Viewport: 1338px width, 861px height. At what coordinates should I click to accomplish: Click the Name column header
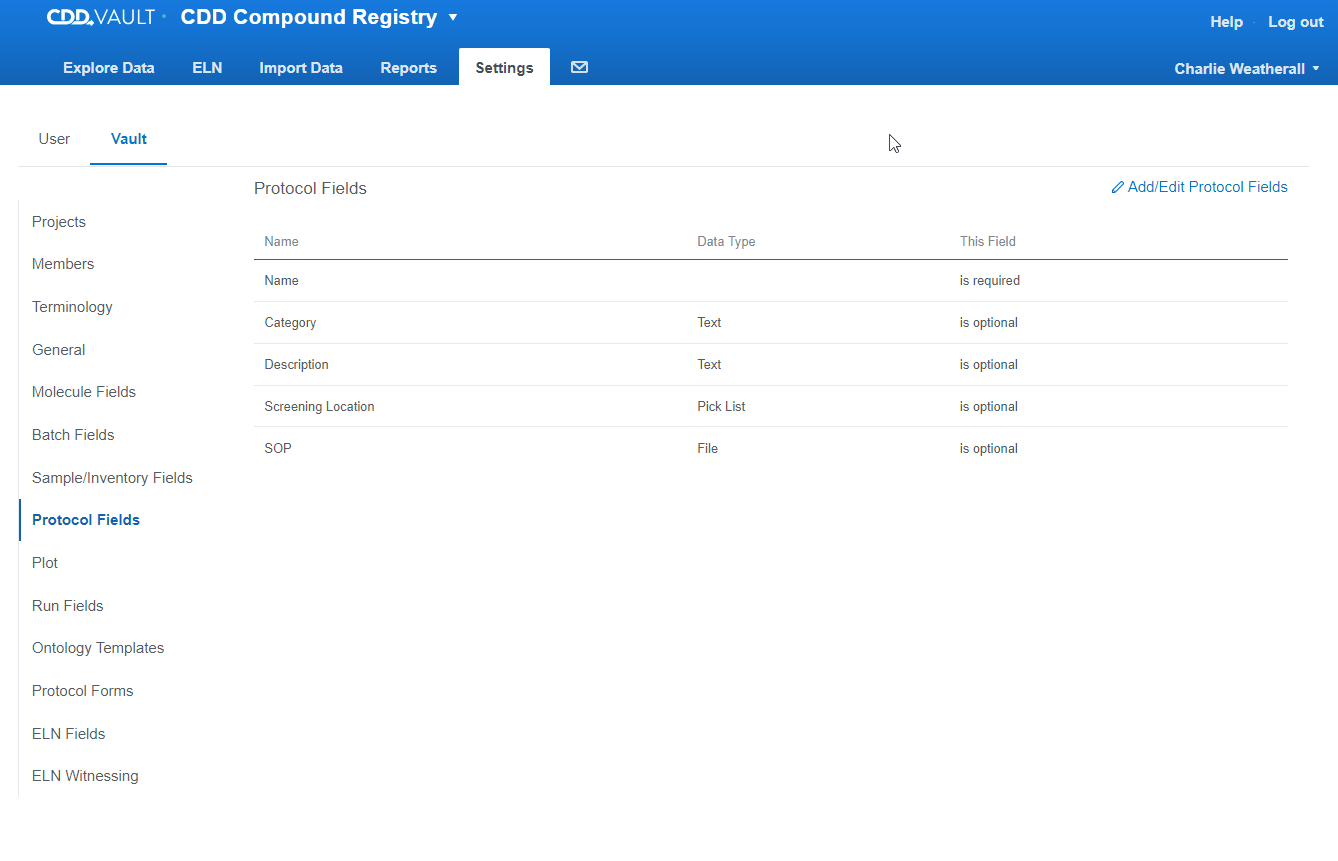coord(281,241)
